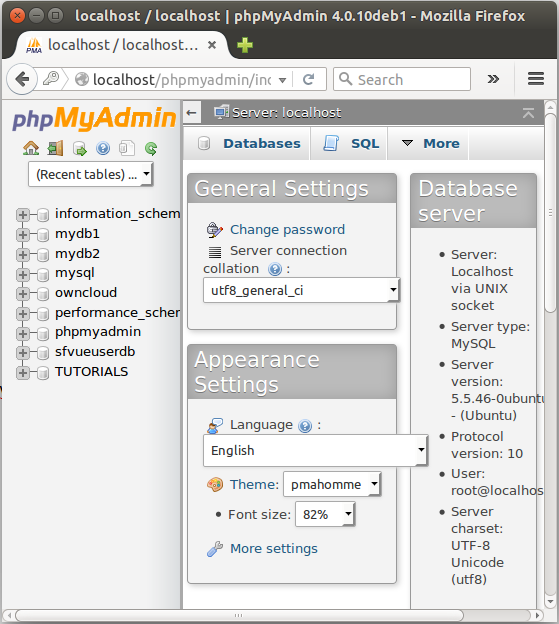
Task: Open the More tab menu
Action: 430,143
